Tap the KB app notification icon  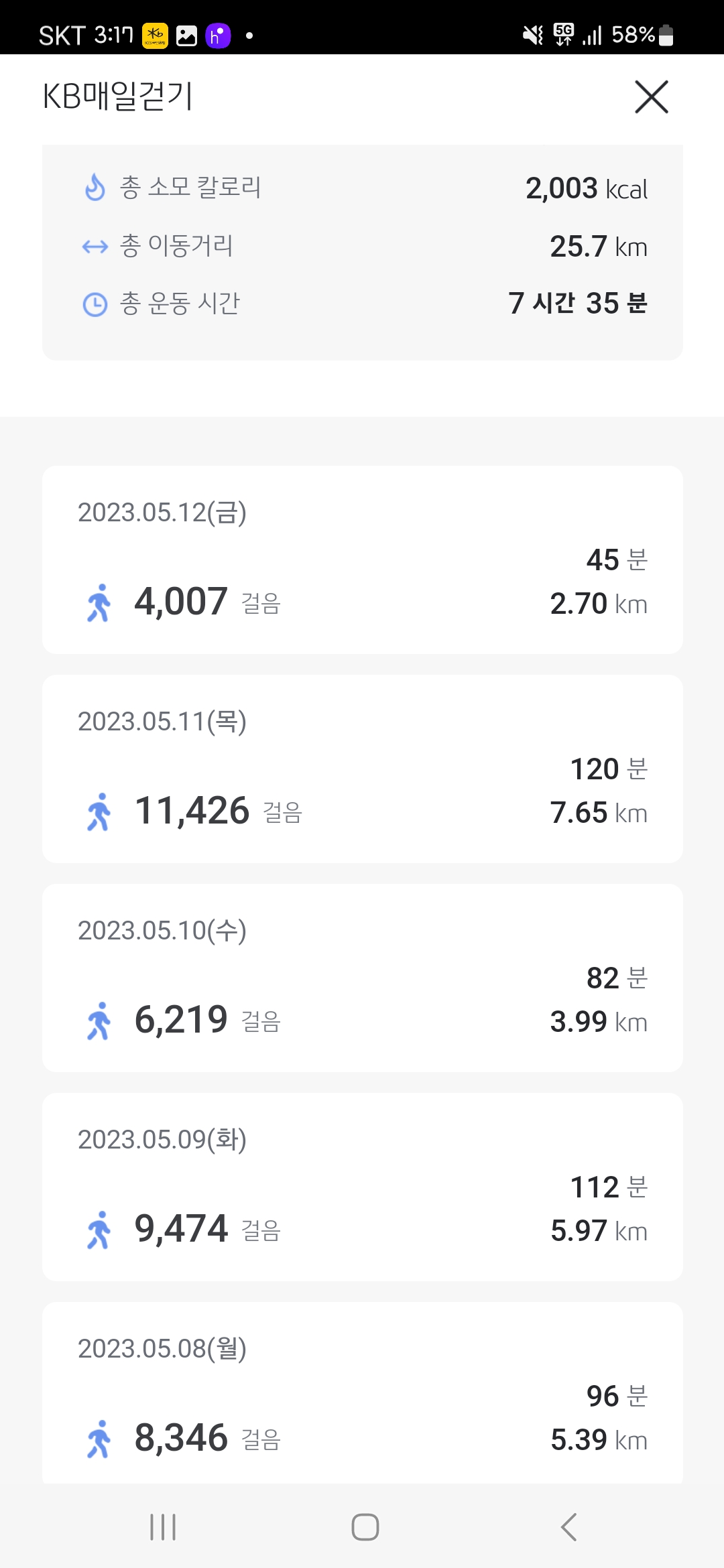tap(155, 36)
